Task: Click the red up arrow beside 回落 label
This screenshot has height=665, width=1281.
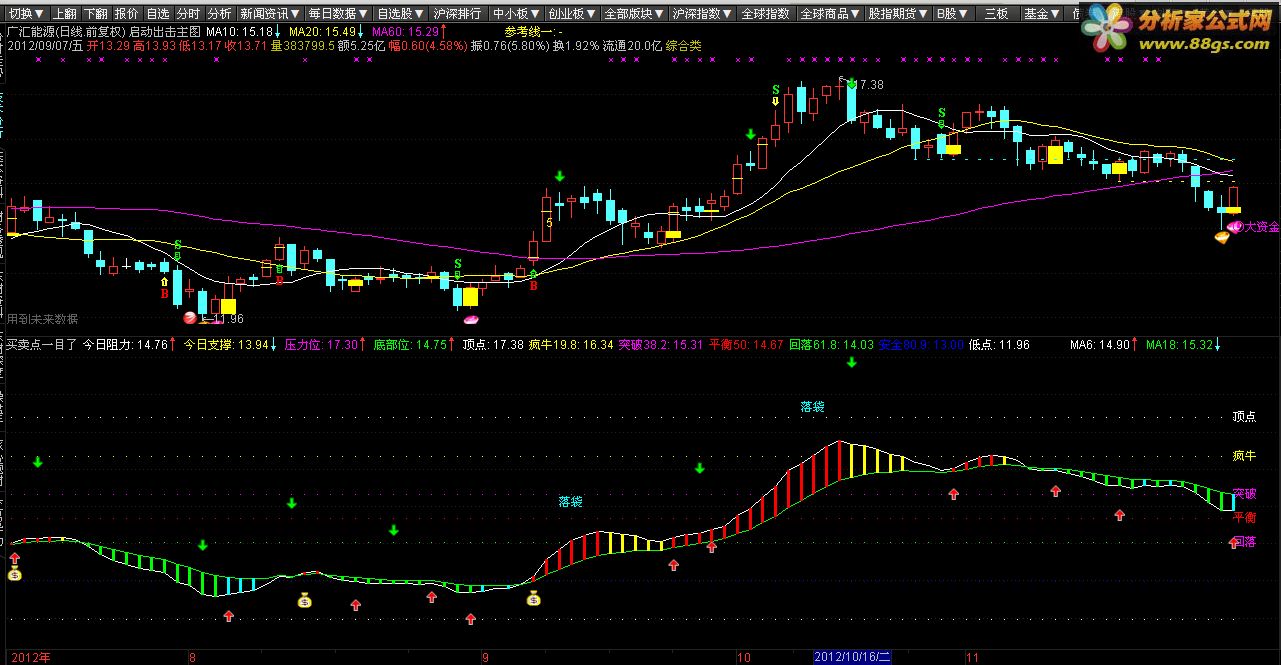Action: tap(1234, 542)
